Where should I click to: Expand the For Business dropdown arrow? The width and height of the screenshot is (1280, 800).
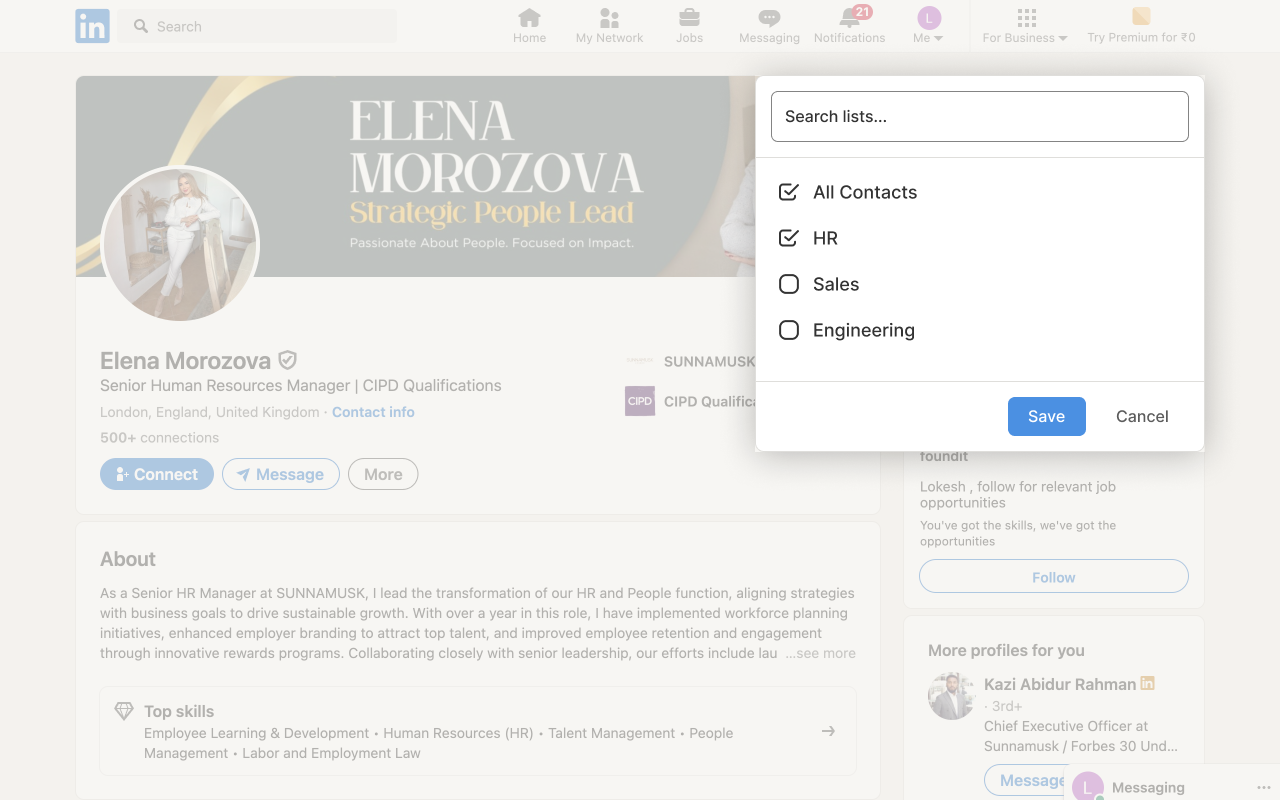point(1063,38)
